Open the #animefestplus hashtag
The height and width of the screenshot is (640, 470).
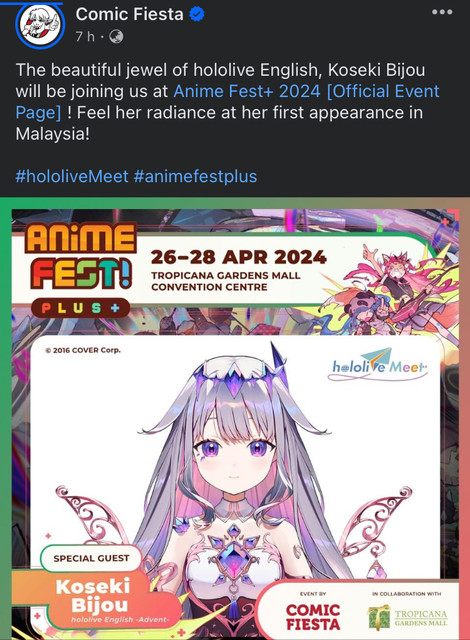[195, 176]
